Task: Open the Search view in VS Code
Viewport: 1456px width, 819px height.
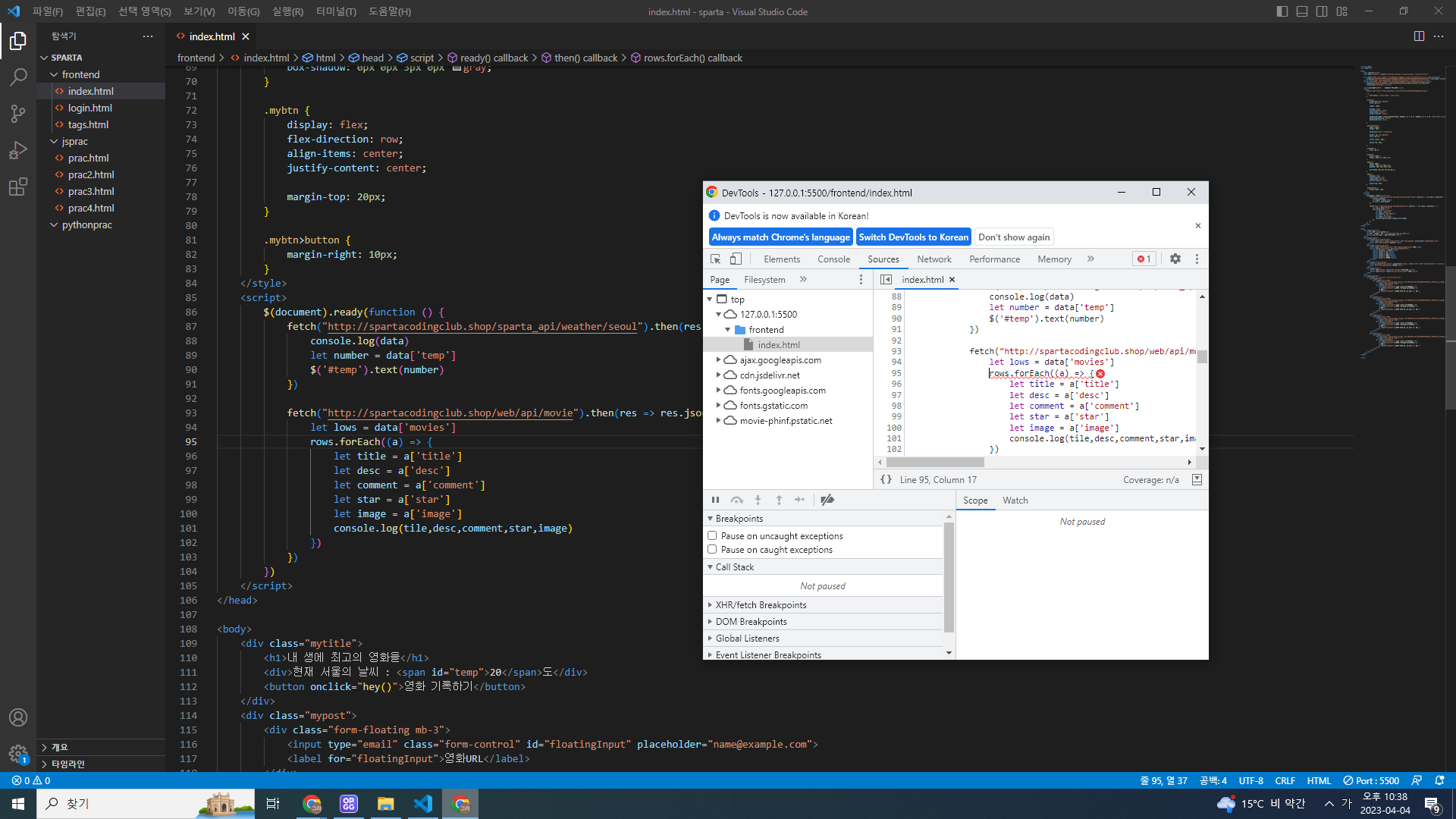Action: point(18,77)
